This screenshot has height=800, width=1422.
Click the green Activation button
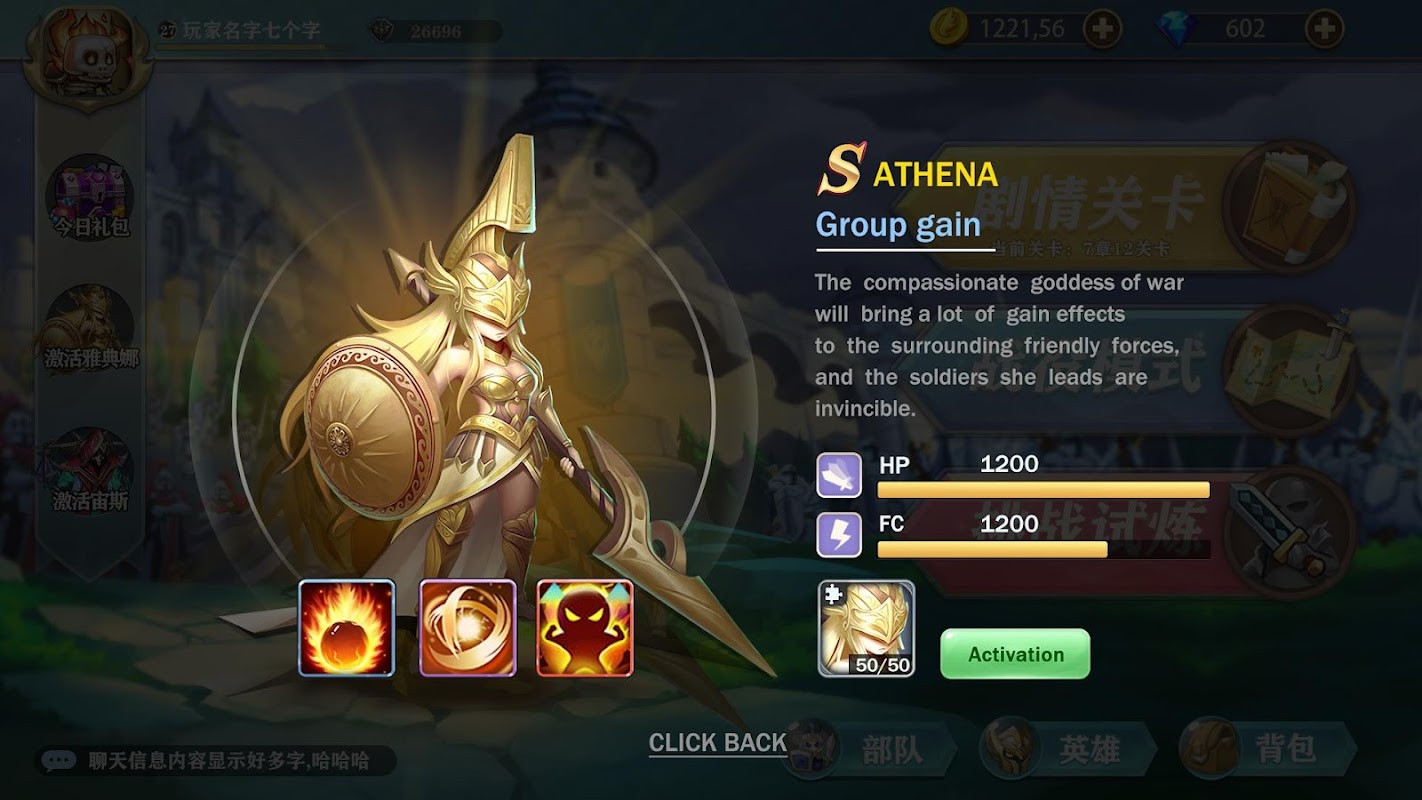click(1015, 654)
